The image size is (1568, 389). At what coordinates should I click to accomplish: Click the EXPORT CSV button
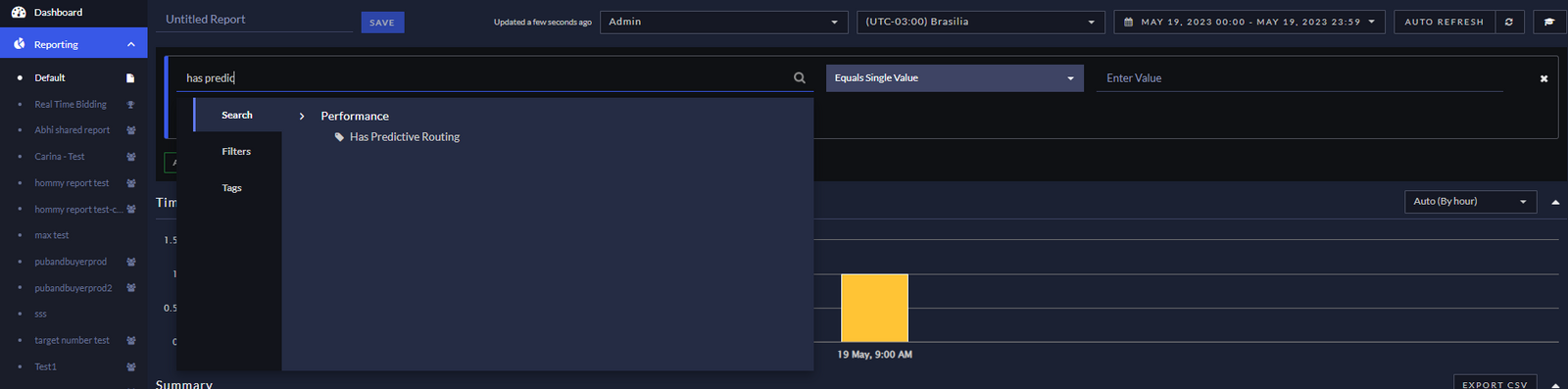point(1494,383)
